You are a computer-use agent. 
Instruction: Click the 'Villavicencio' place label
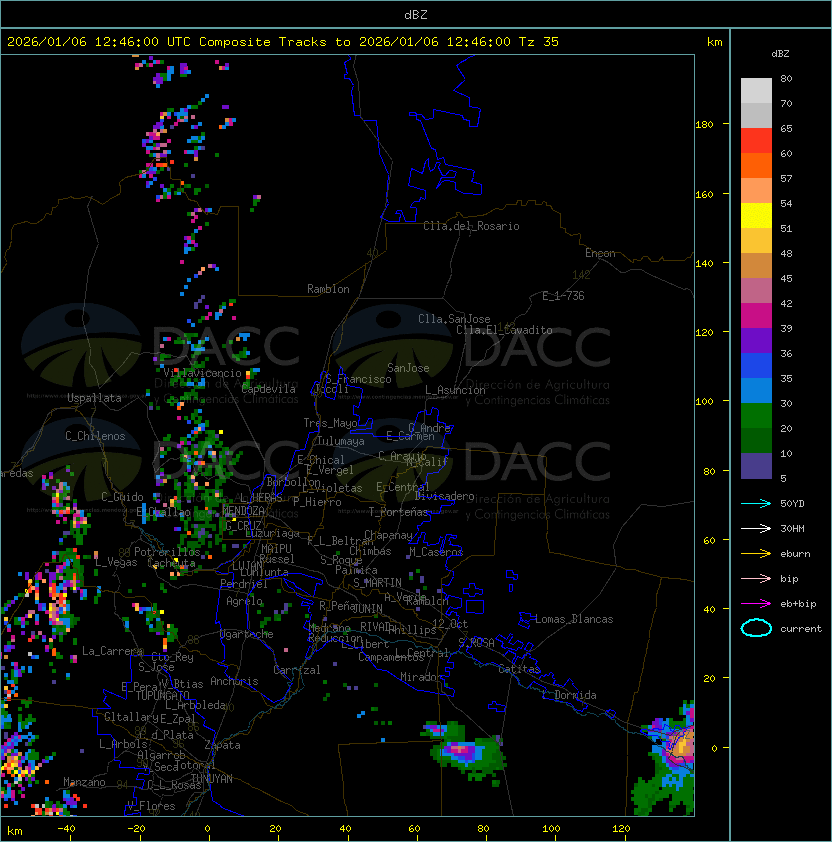(202, 373)
